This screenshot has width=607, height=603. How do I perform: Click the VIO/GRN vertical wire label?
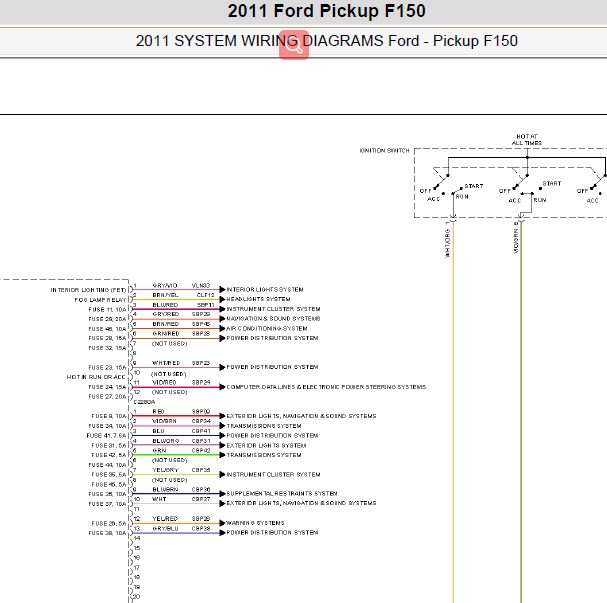click(x=516, y=241)
